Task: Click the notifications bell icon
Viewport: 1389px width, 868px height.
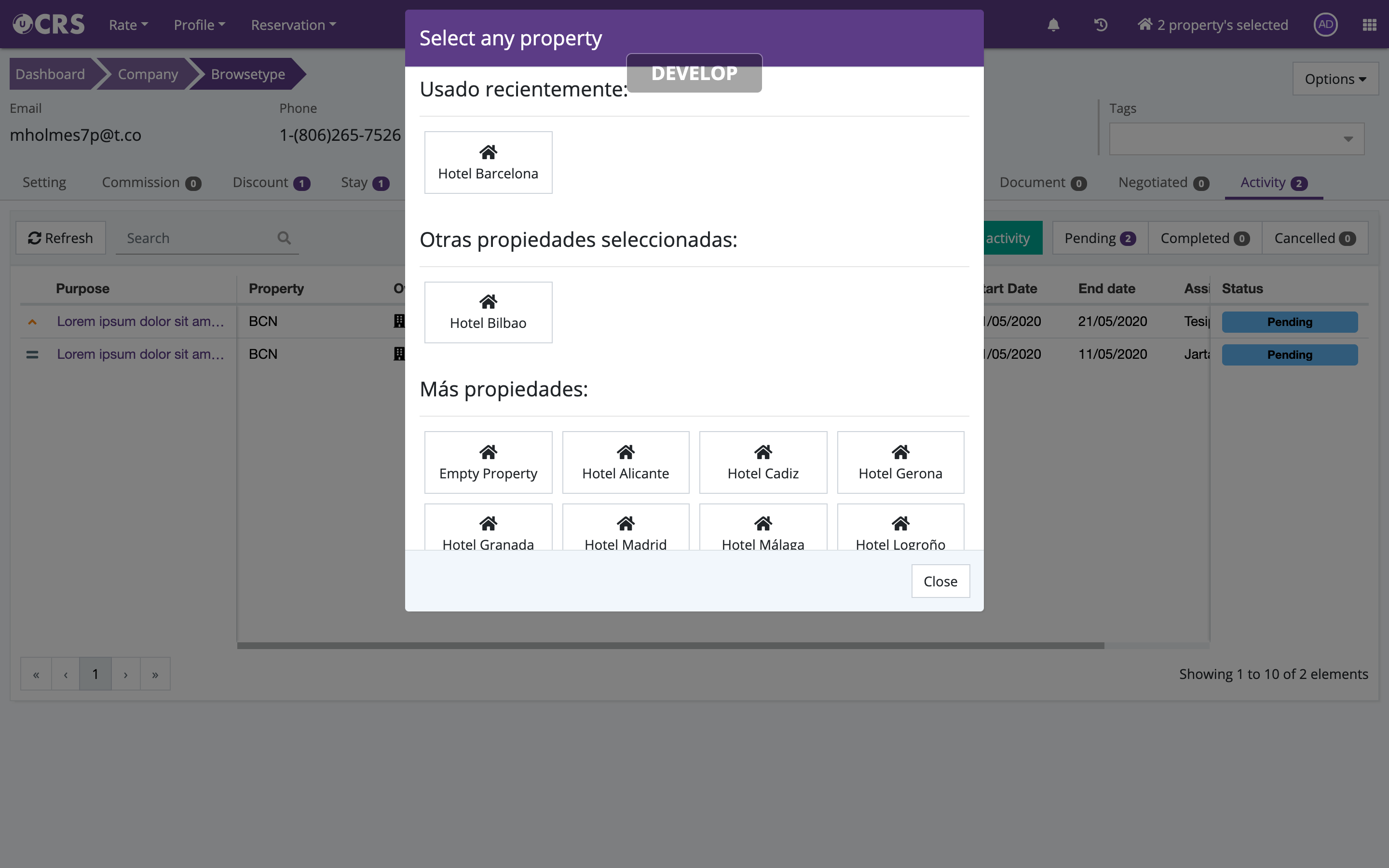Action: (x=1053, y=25)
